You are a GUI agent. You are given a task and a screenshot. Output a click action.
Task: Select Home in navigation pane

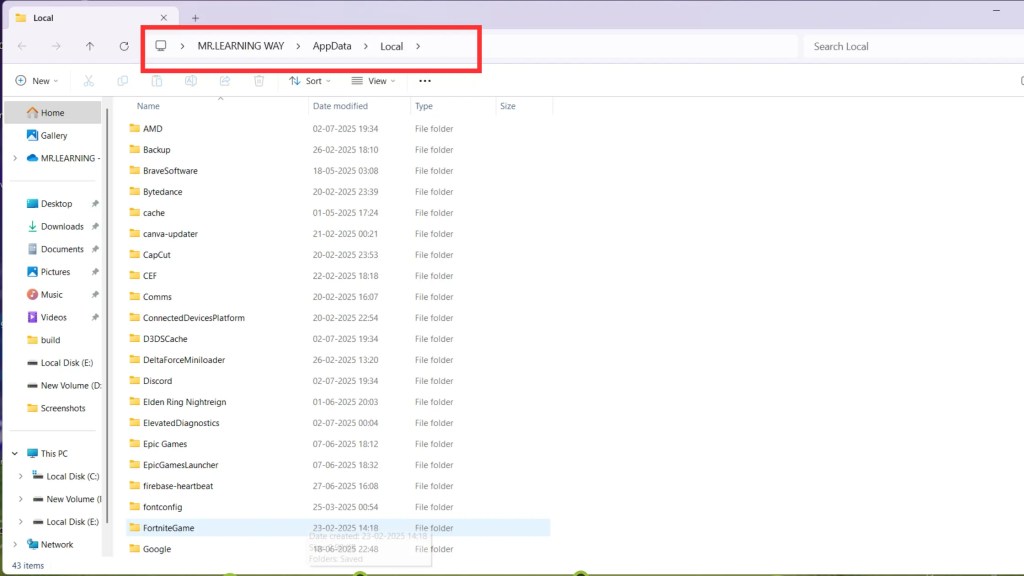tap(54, 113)
